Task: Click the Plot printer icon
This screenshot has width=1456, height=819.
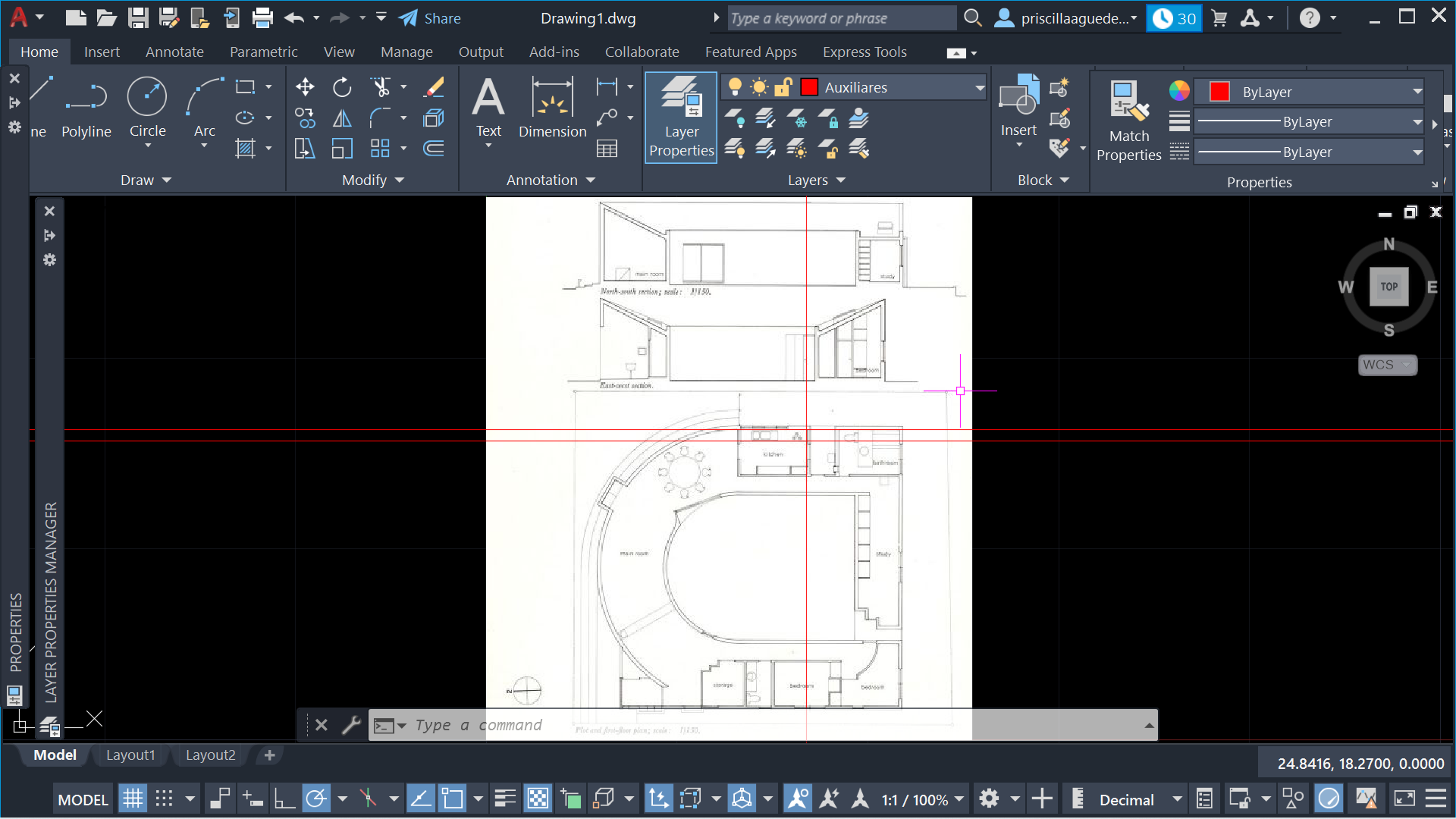Action: (262, 17)
